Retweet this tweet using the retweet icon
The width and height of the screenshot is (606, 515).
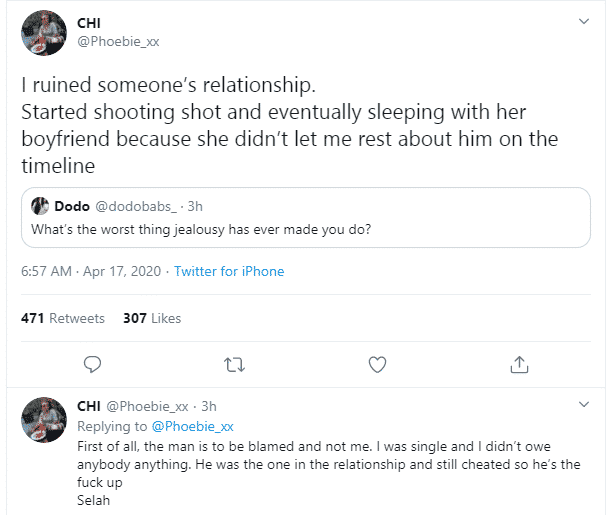pyautogui.click(x=235, y=365)
